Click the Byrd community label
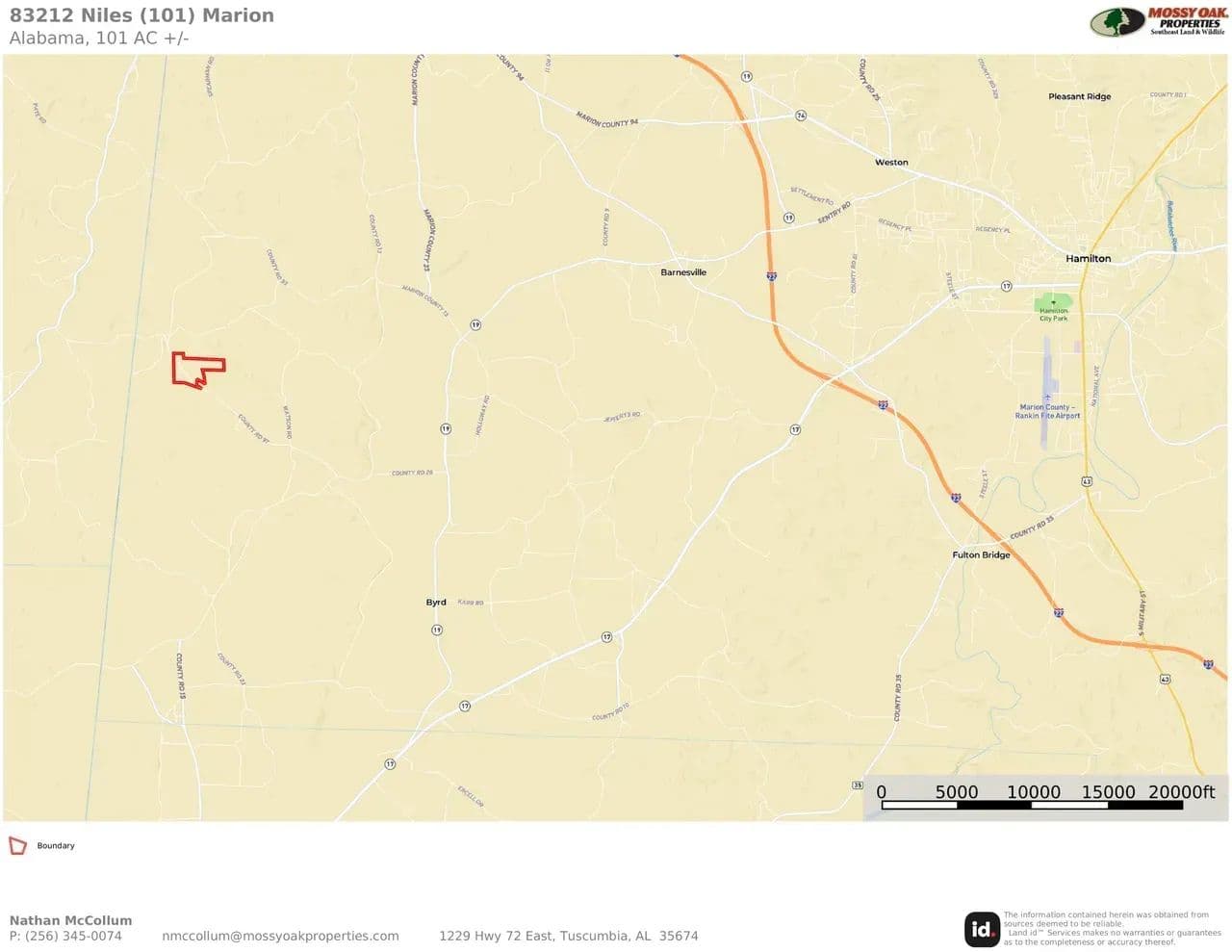1232x952 pixels. (x=436, y=603)
